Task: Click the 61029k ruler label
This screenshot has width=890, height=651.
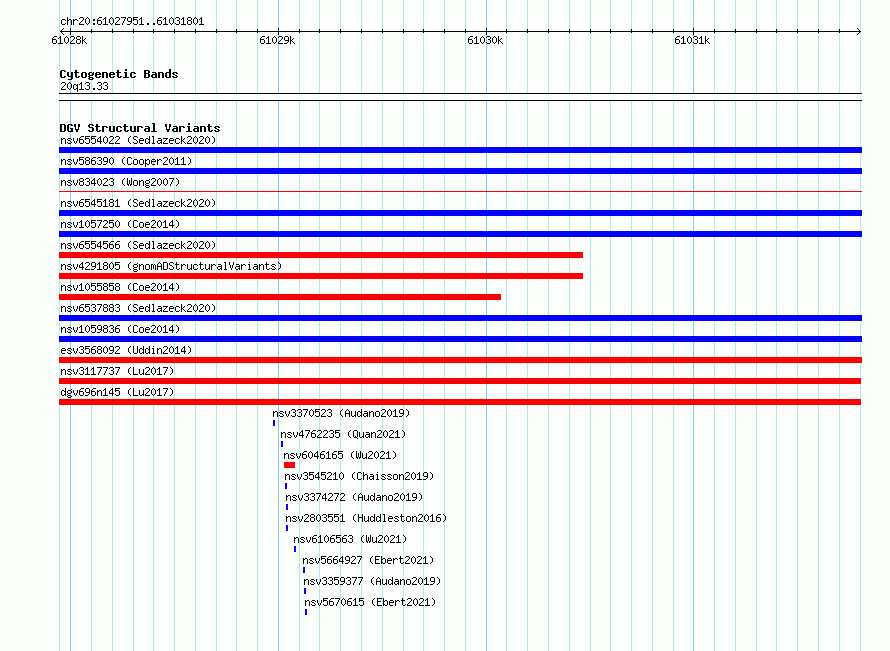Action: point(277,40)
